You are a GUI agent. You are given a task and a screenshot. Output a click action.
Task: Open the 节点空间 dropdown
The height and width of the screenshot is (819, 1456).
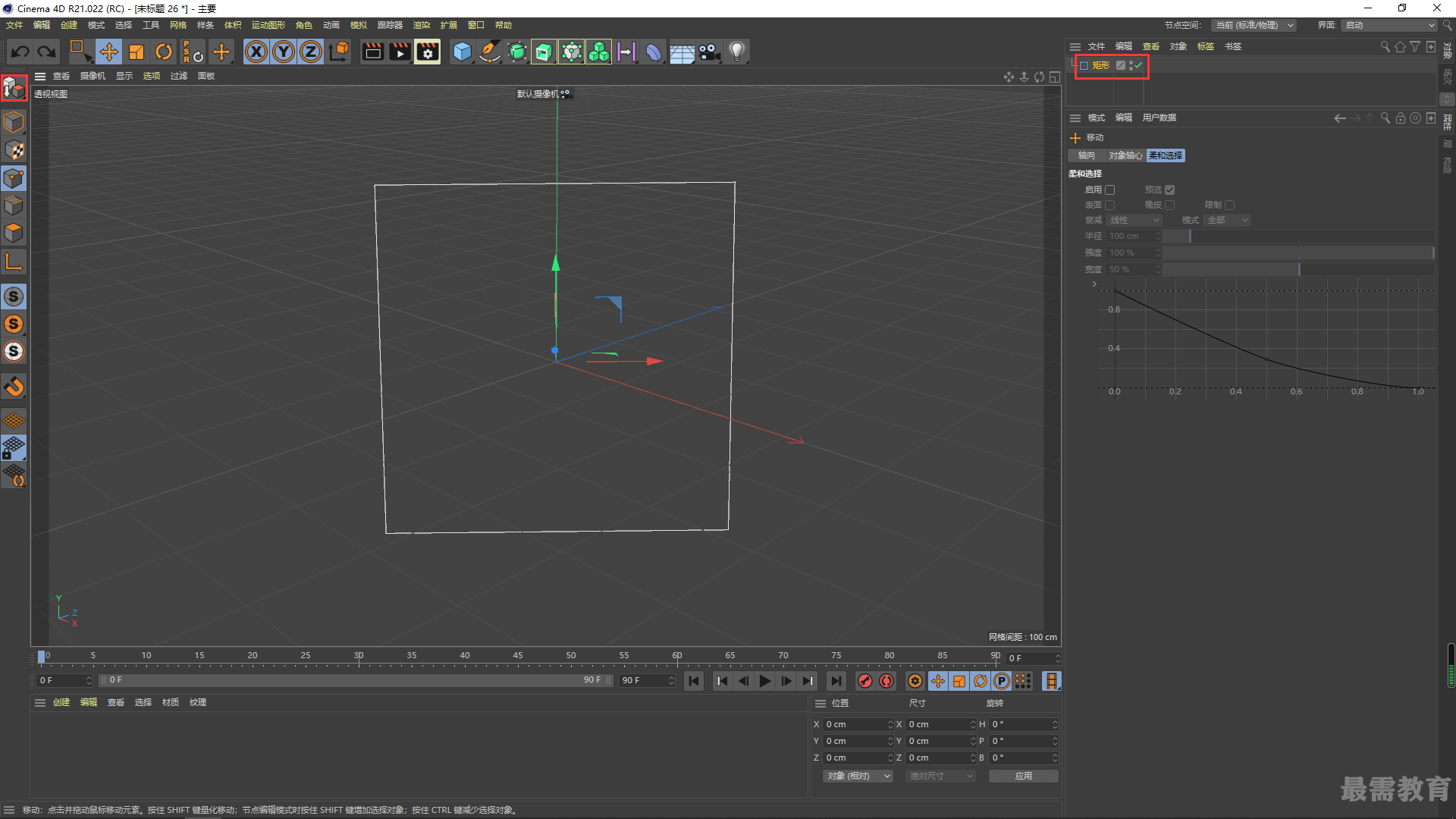1254,25
